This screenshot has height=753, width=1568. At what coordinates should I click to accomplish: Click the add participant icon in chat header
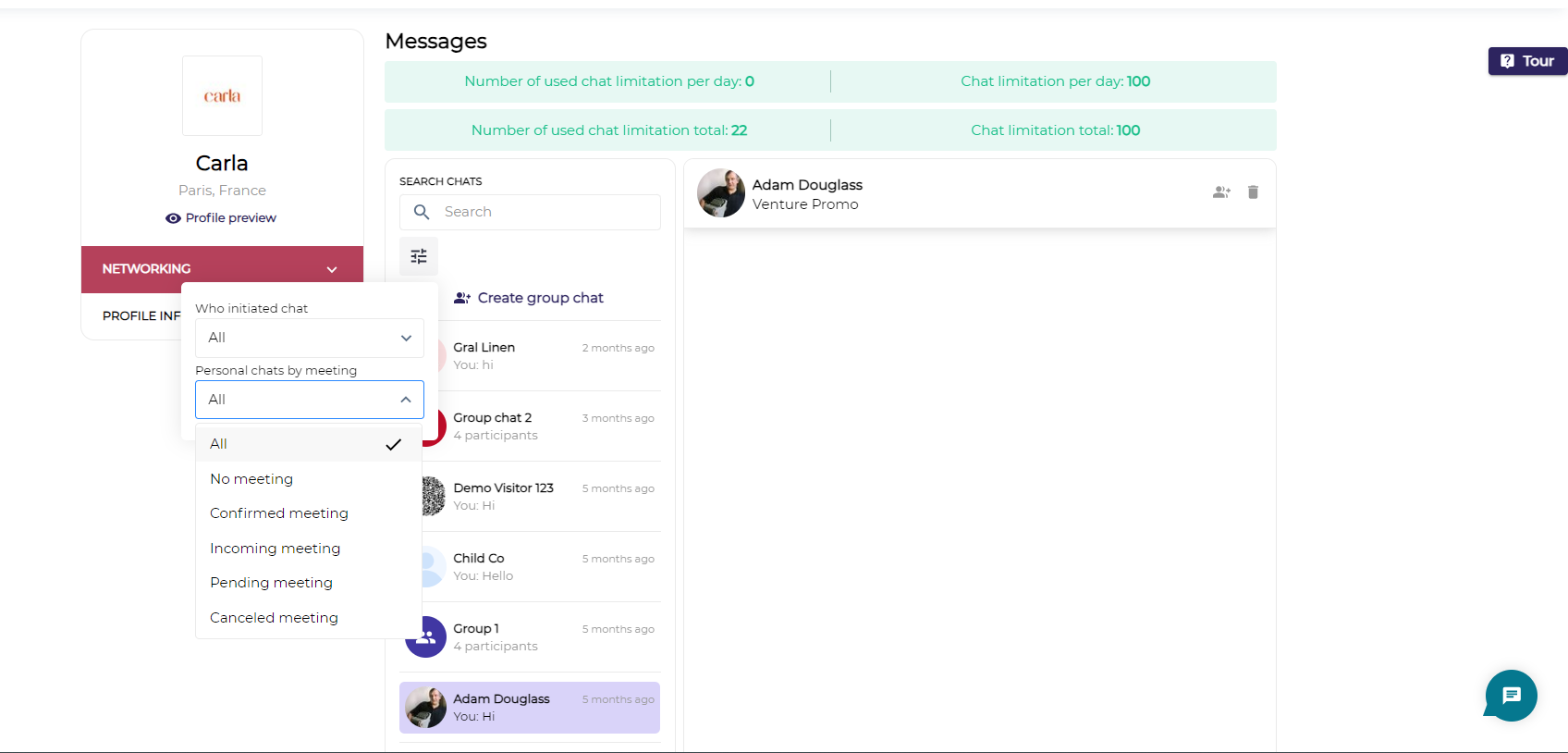1221,192
